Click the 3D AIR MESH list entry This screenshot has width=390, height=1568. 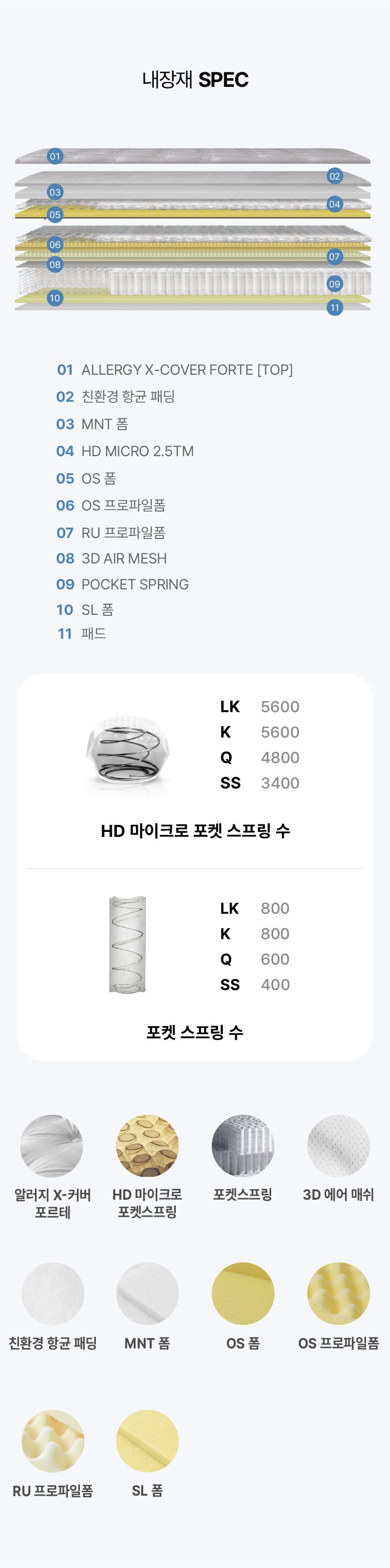click(x=111, y=558)
